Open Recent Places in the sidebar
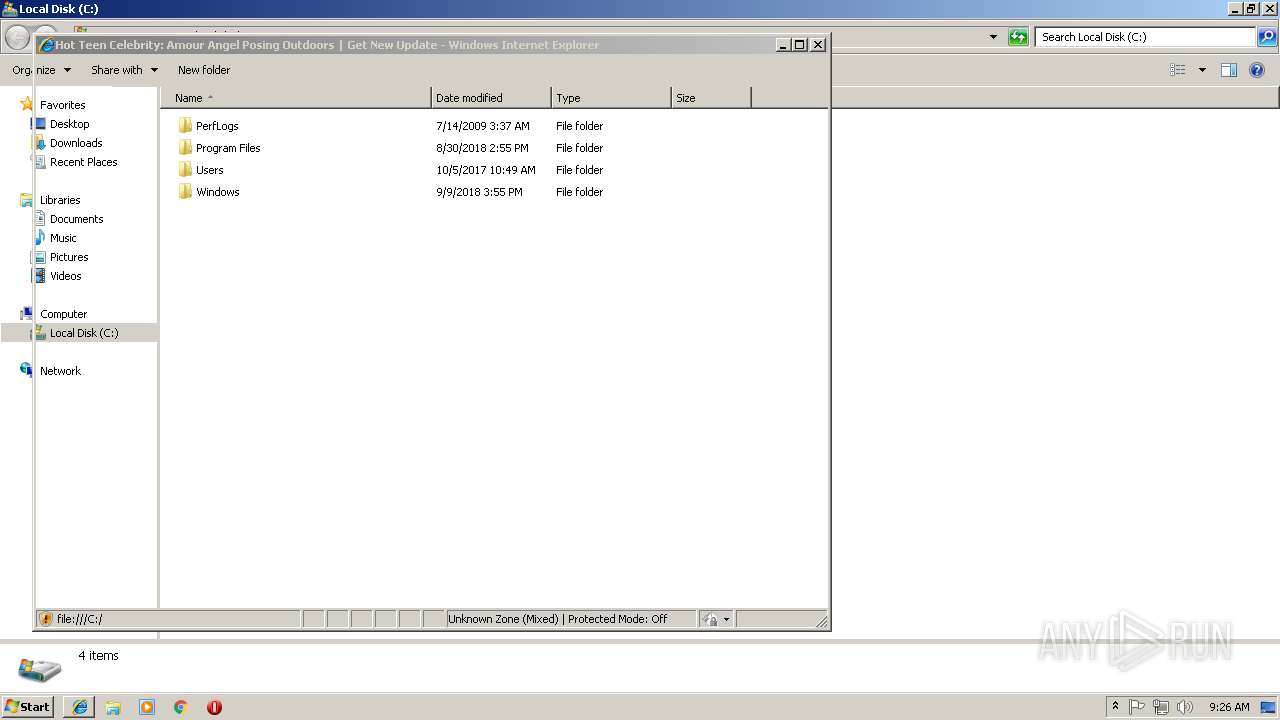This screenshot has height=720, width=1280. (84, 162)
